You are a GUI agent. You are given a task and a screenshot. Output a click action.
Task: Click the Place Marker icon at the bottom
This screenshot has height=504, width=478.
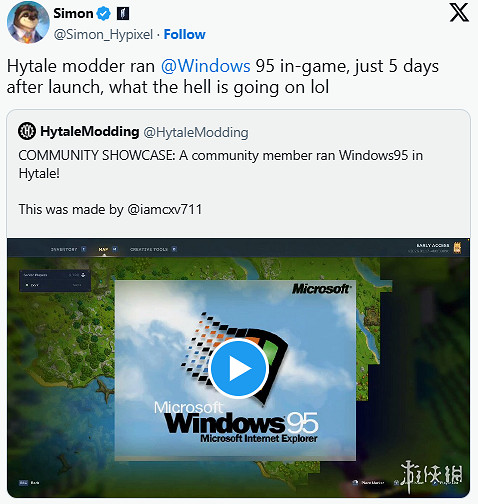pos(355,482)
